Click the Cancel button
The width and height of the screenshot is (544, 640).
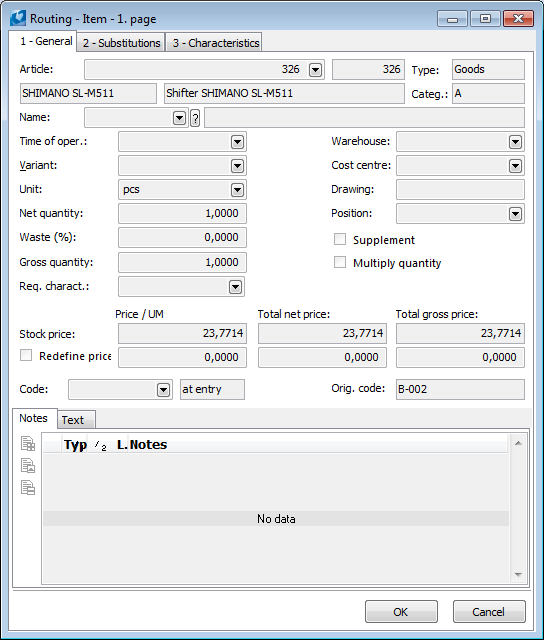(x=489, y=611)
